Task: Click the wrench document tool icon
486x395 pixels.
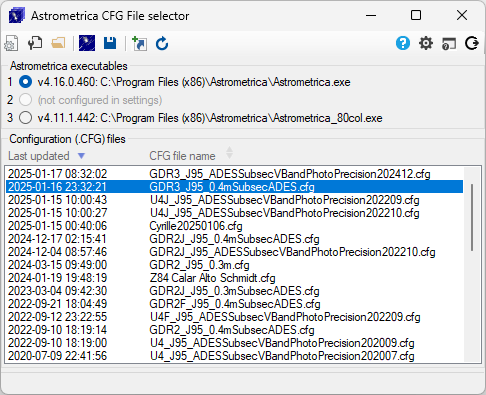Action: point(35,43)
